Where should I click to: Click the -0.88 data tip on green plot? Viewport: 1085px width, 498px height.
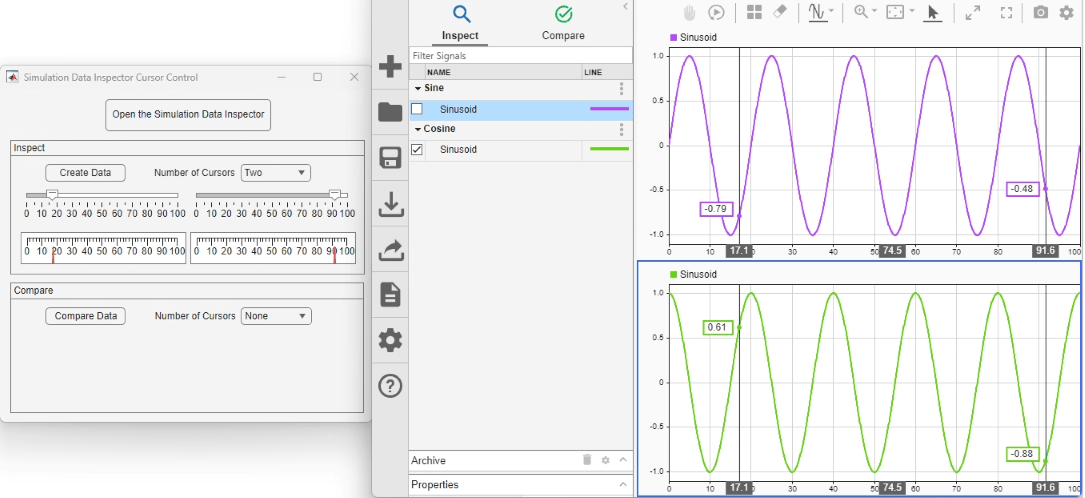point(1022,454)
